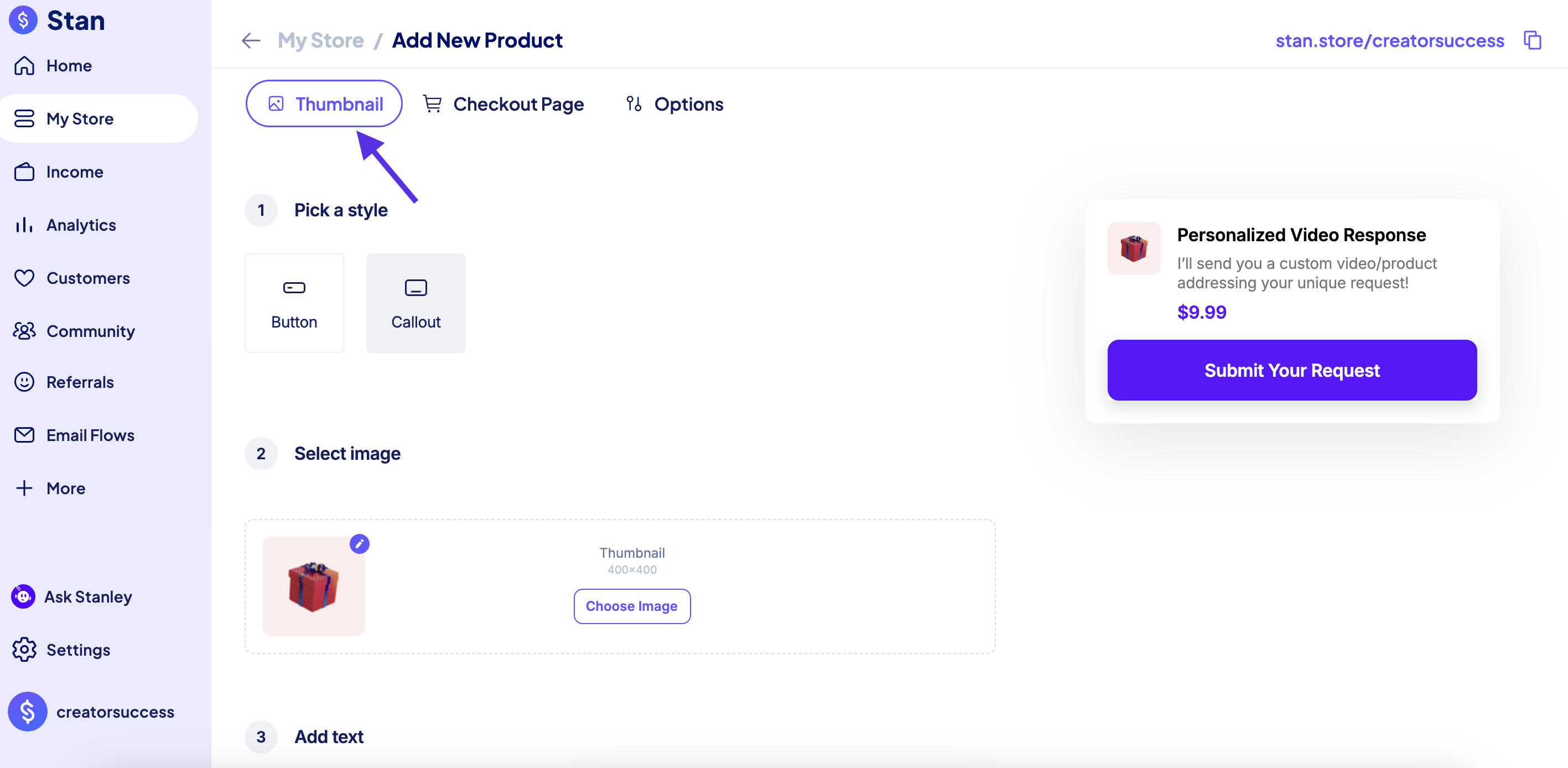Copy the store URL with copy icon
The image size is (1568, 768).
tap(1532, 40)
